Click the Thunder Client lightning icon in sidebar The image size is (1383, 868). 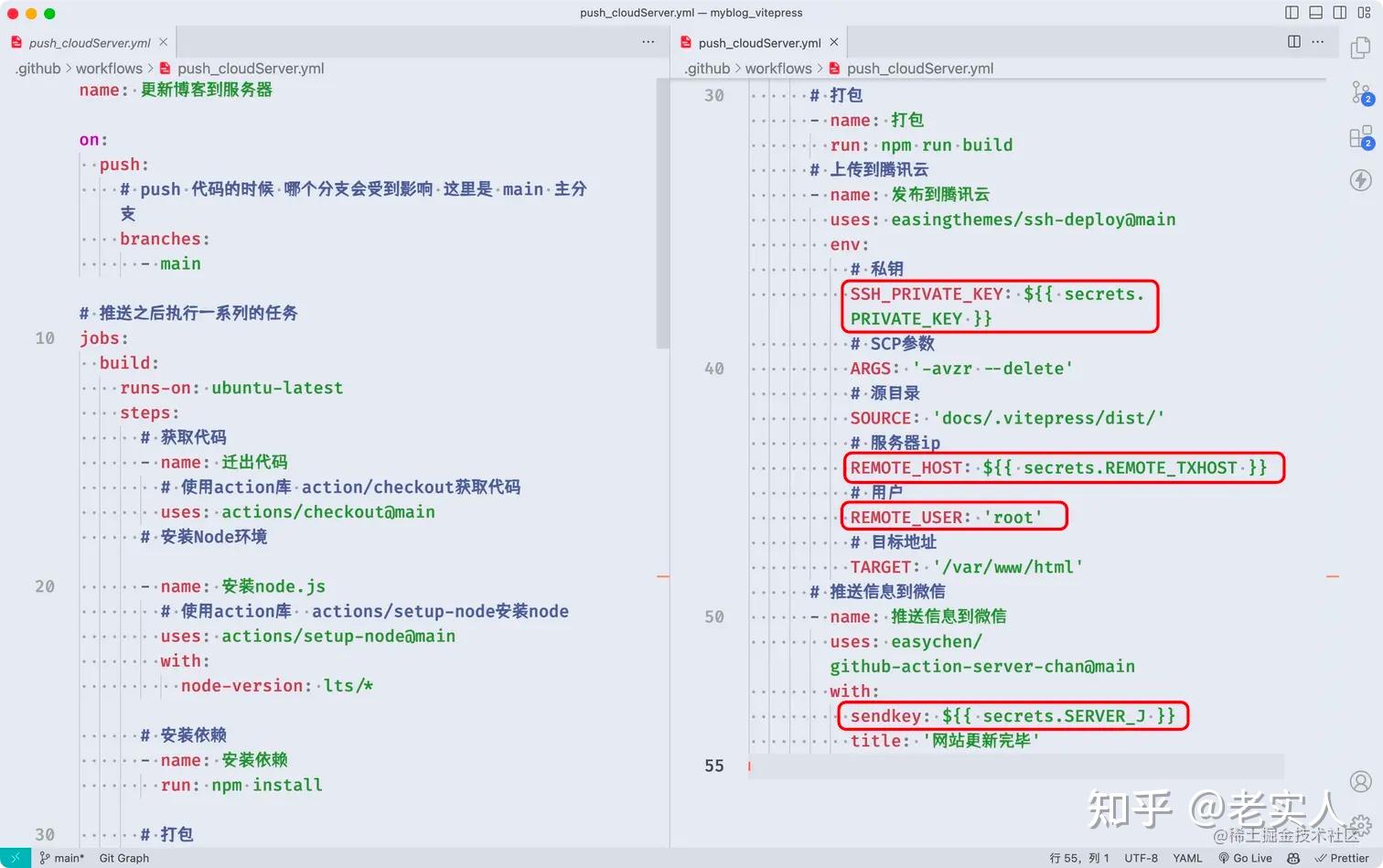(1360, 180)
